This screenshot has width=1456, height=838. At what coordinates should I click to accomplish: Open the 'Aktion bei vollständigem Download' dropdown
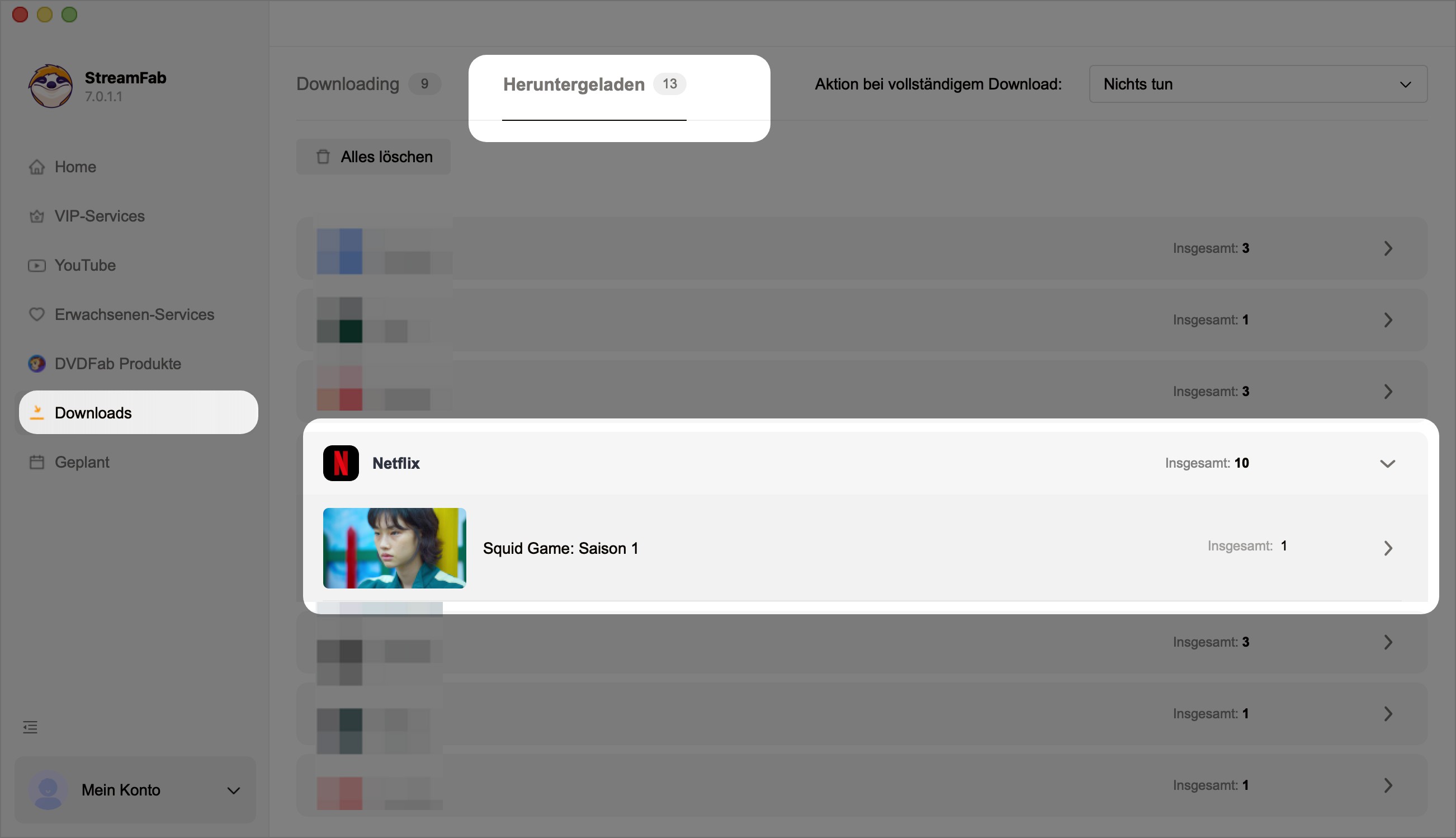pyautogui.click(x=1257, y=84)
